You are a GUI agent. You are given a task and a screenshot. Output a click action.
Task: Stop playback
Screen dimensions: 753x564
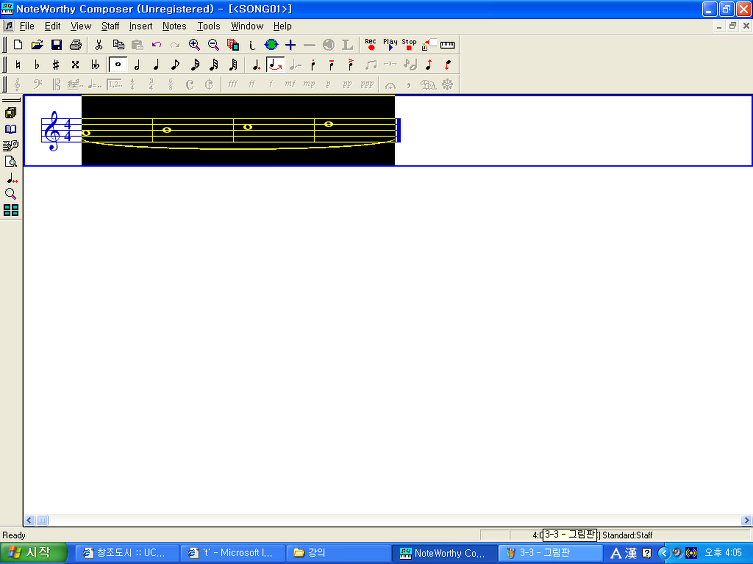[409, 45]
